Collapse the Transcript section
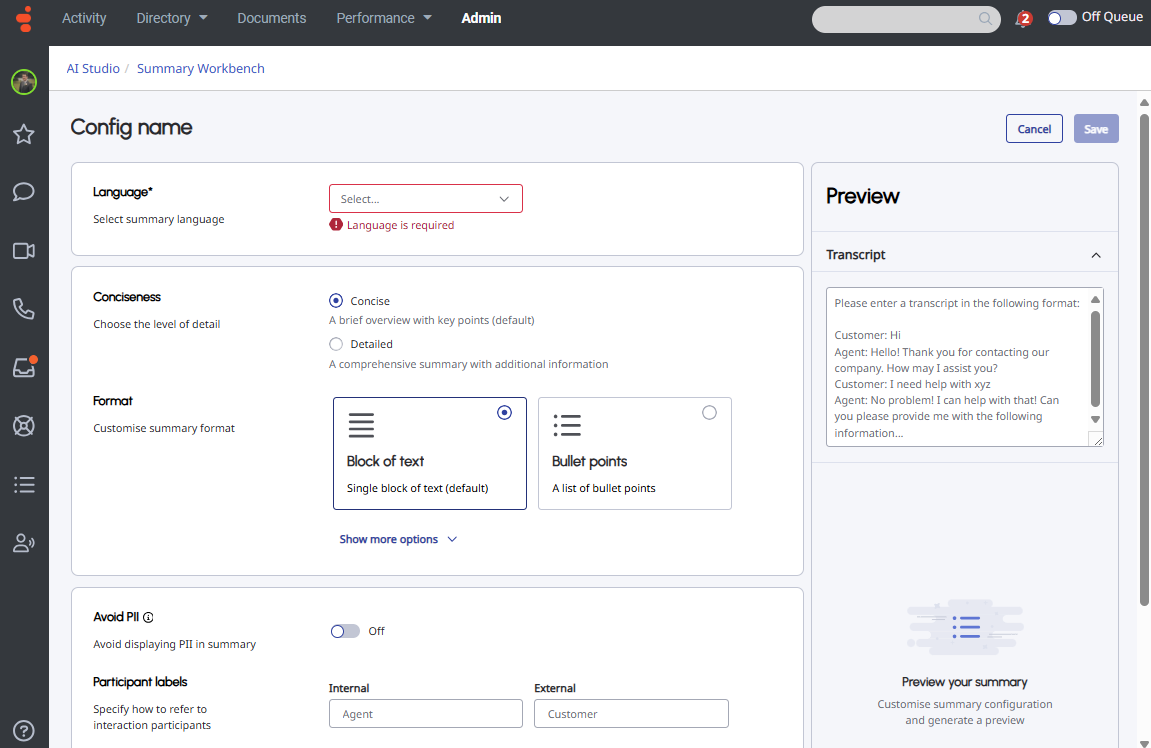 pos(1096,255)
